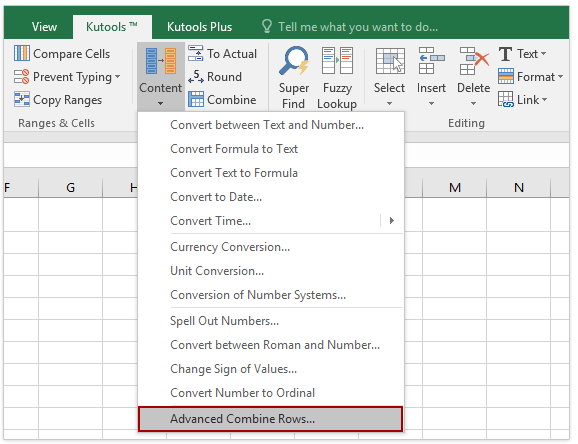The height and width of the screenshot is (444, 578).
Task: Select column M header
Action: coord(455,188)
